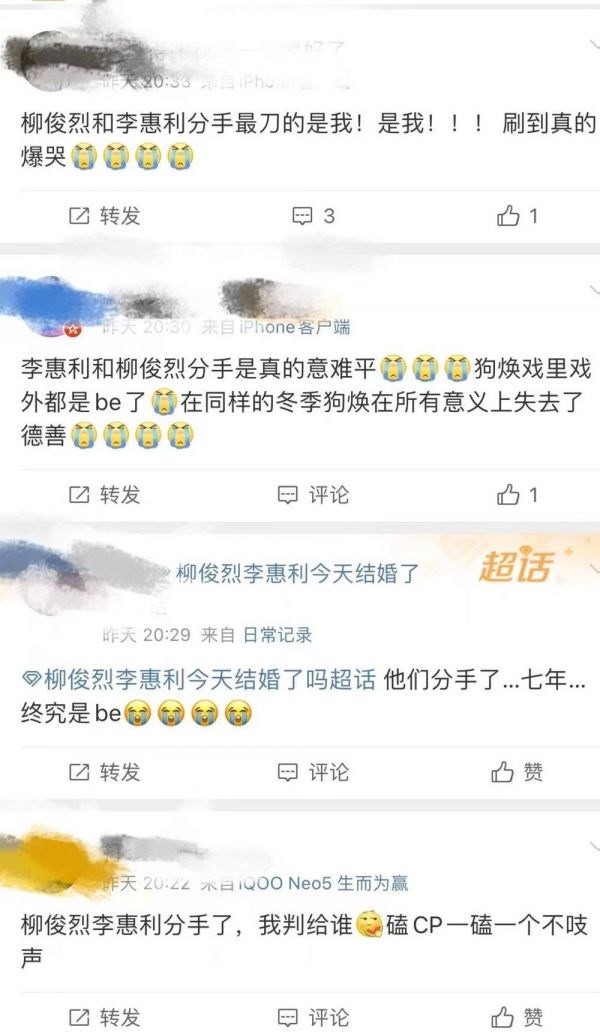
Task: Like the first post with 1 like
Action: [x=517, y=216]
